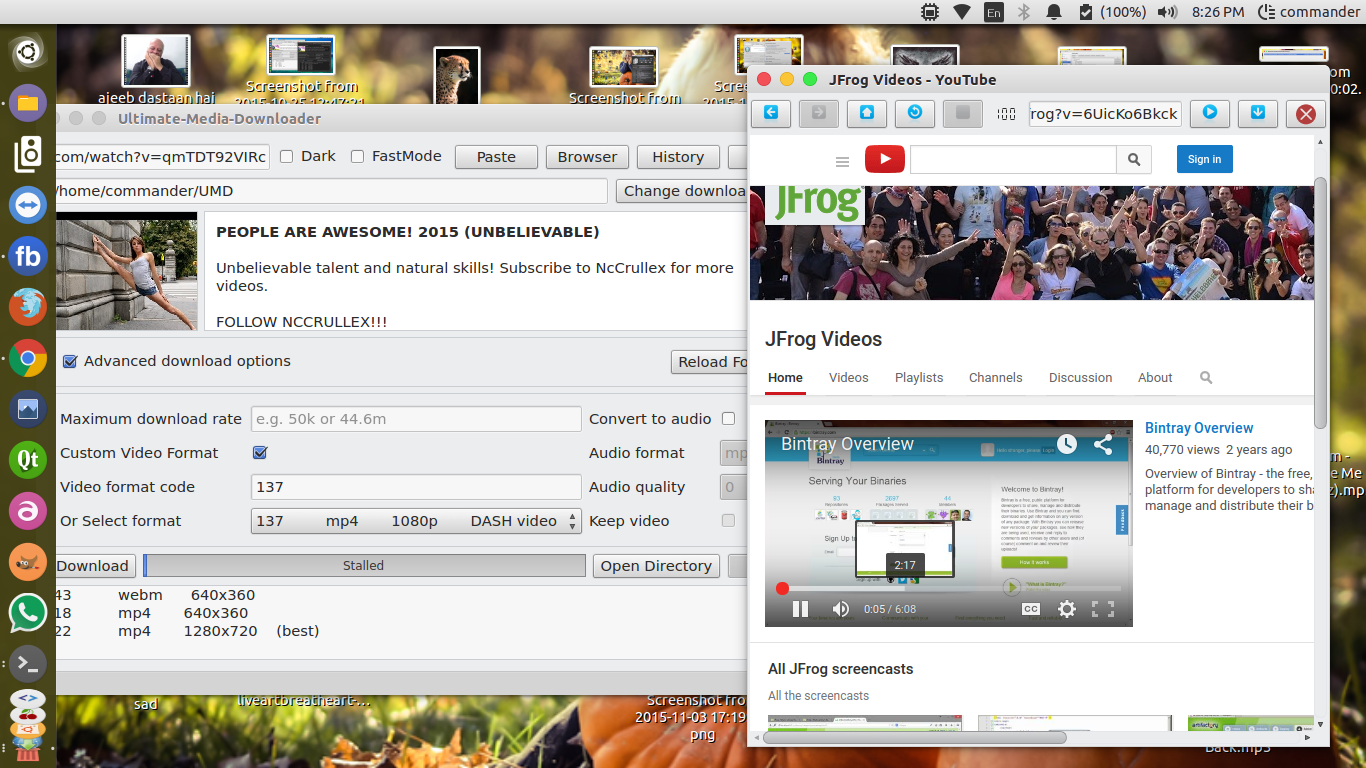The image size is (1366, 768).
Task: Click the red YouTube logo
Action: [885, 159]
